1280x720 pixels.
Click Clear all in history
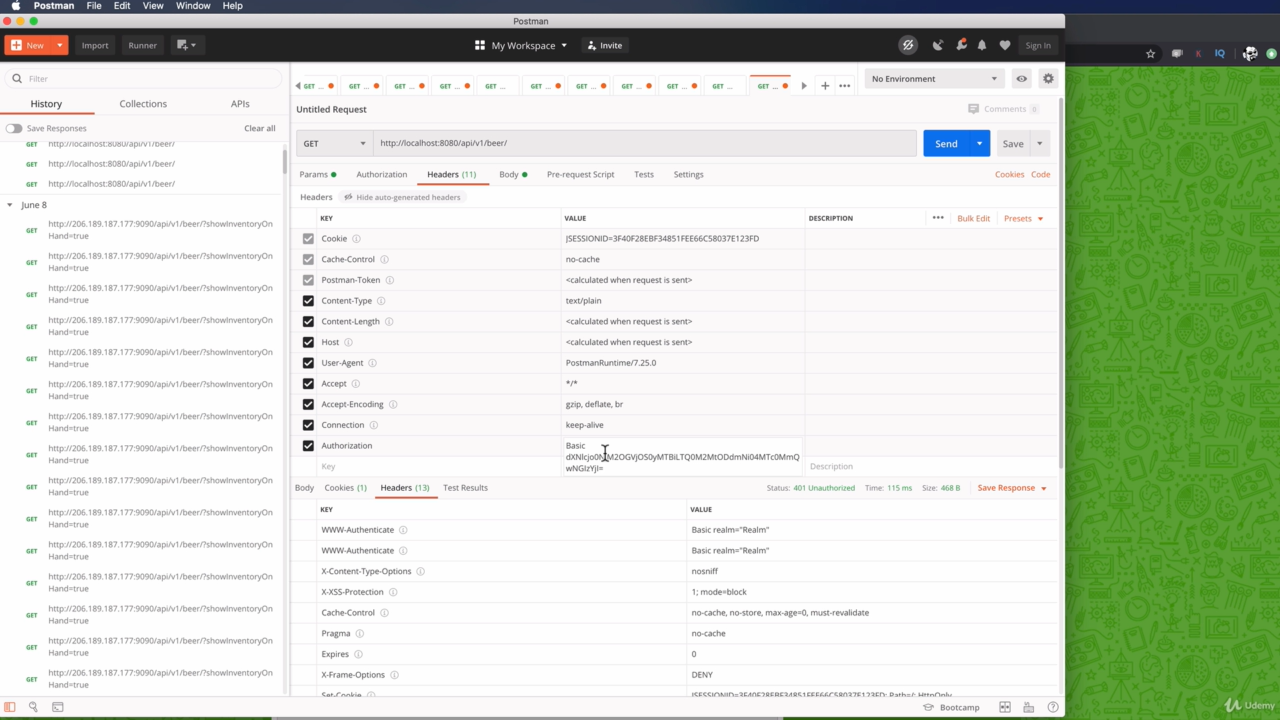pos(259,128)
